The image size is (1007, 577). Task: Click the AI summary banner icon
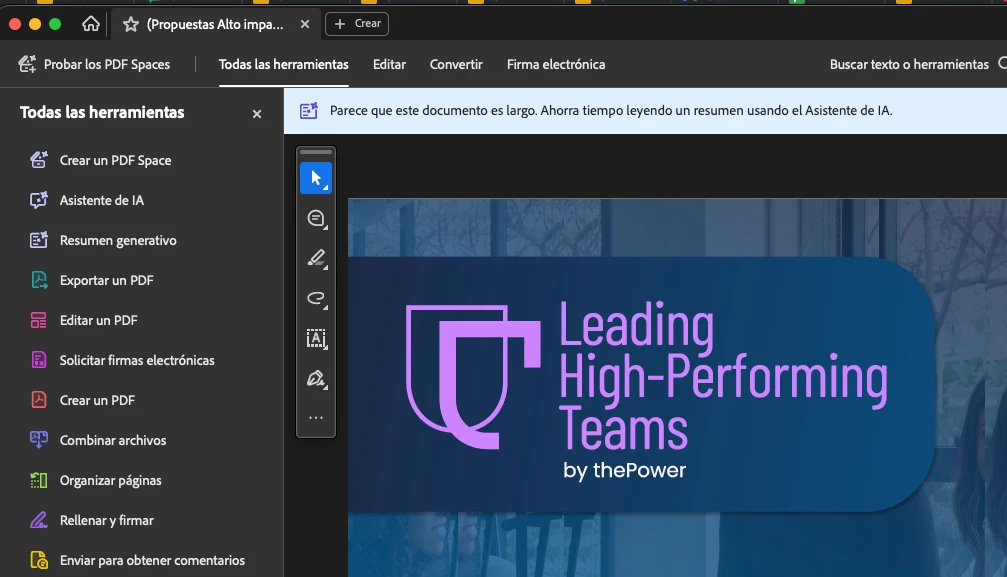[308, 111]
